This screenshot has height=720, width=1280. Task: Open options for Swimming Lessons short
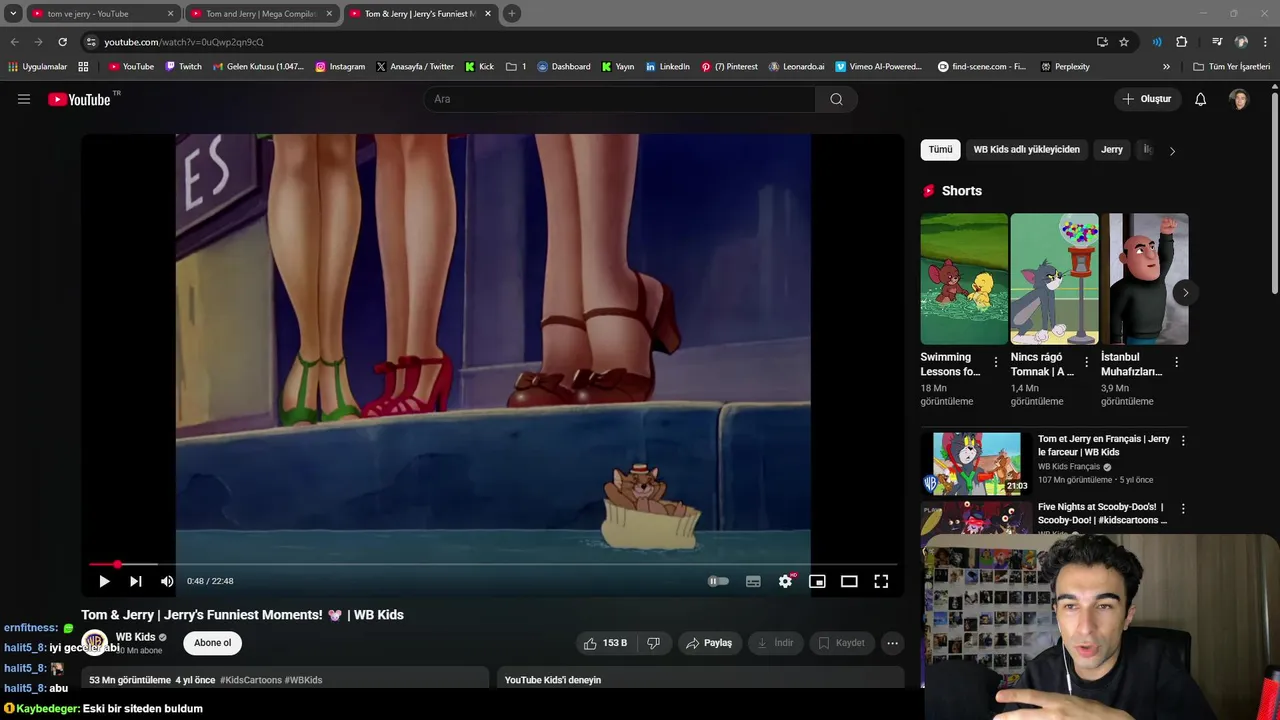[995, 362]
